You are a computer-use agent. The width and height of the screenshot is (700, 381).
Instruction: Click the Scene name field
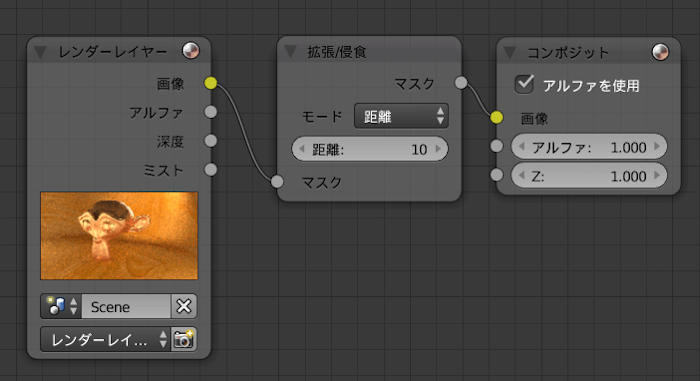click(x=126, y=306)
